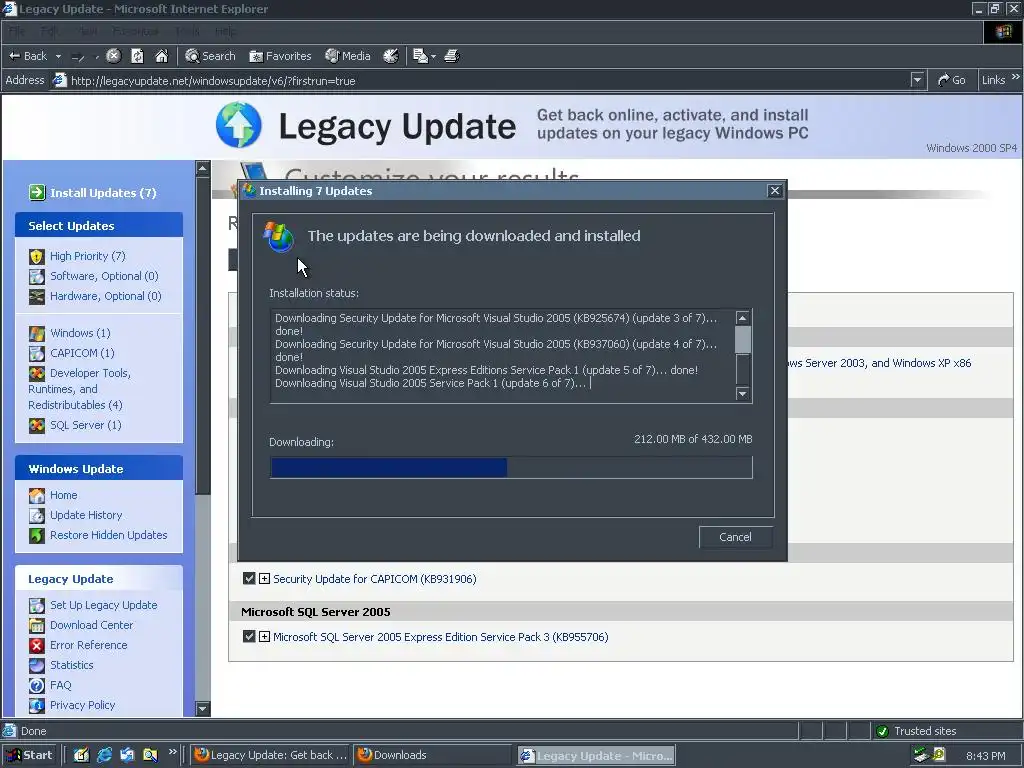Click the Hardware, Optional icon
The width and height of the screenshot is (1024, 768).
pyautogui.click(x=37, y=296)
